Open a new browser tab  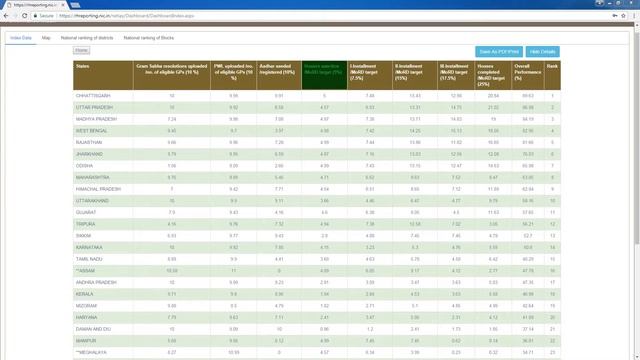coord(76,5)
